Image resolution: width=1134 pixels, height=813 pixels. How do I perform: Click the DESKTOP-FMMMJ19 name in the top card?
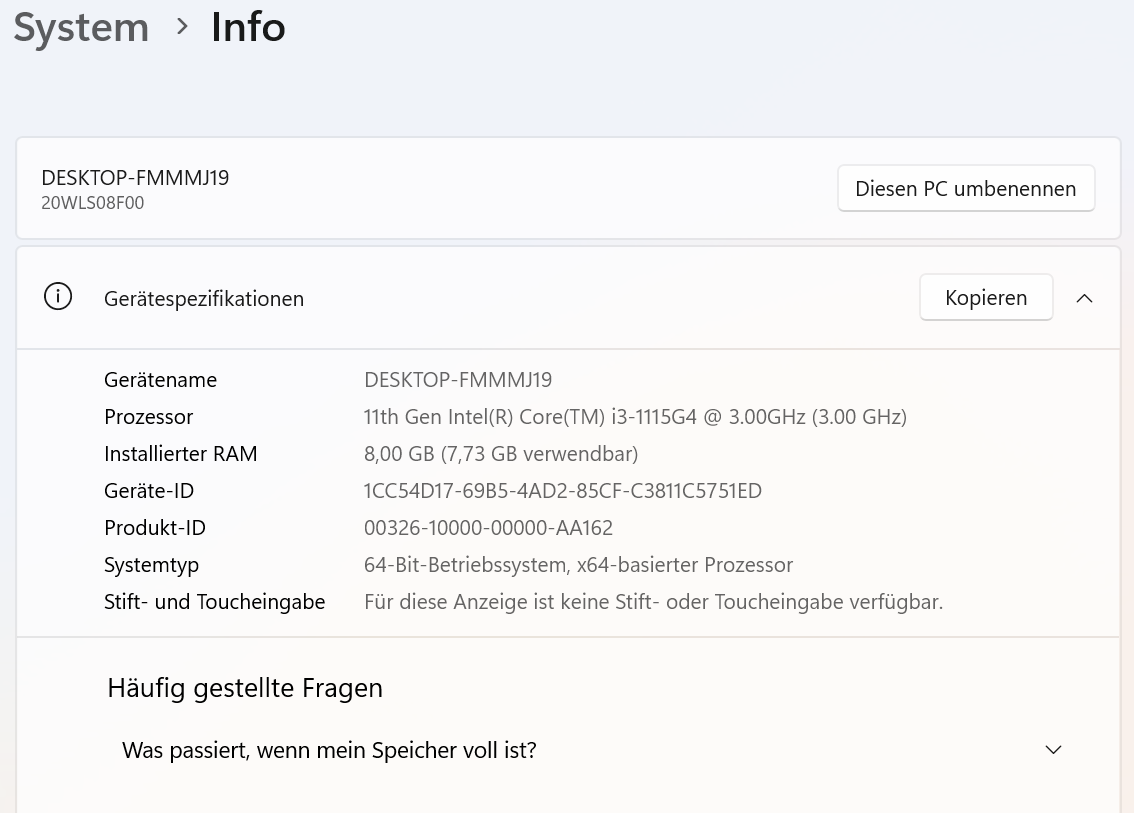(135, 178)
